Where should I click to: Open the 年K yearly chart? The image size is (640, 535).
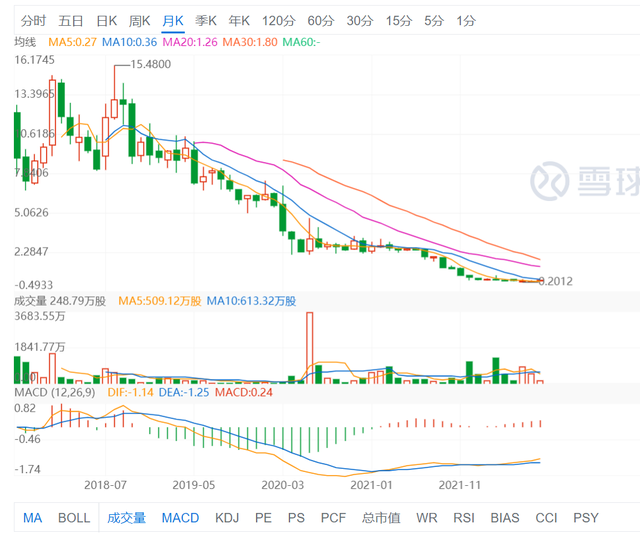click(239, 20)
